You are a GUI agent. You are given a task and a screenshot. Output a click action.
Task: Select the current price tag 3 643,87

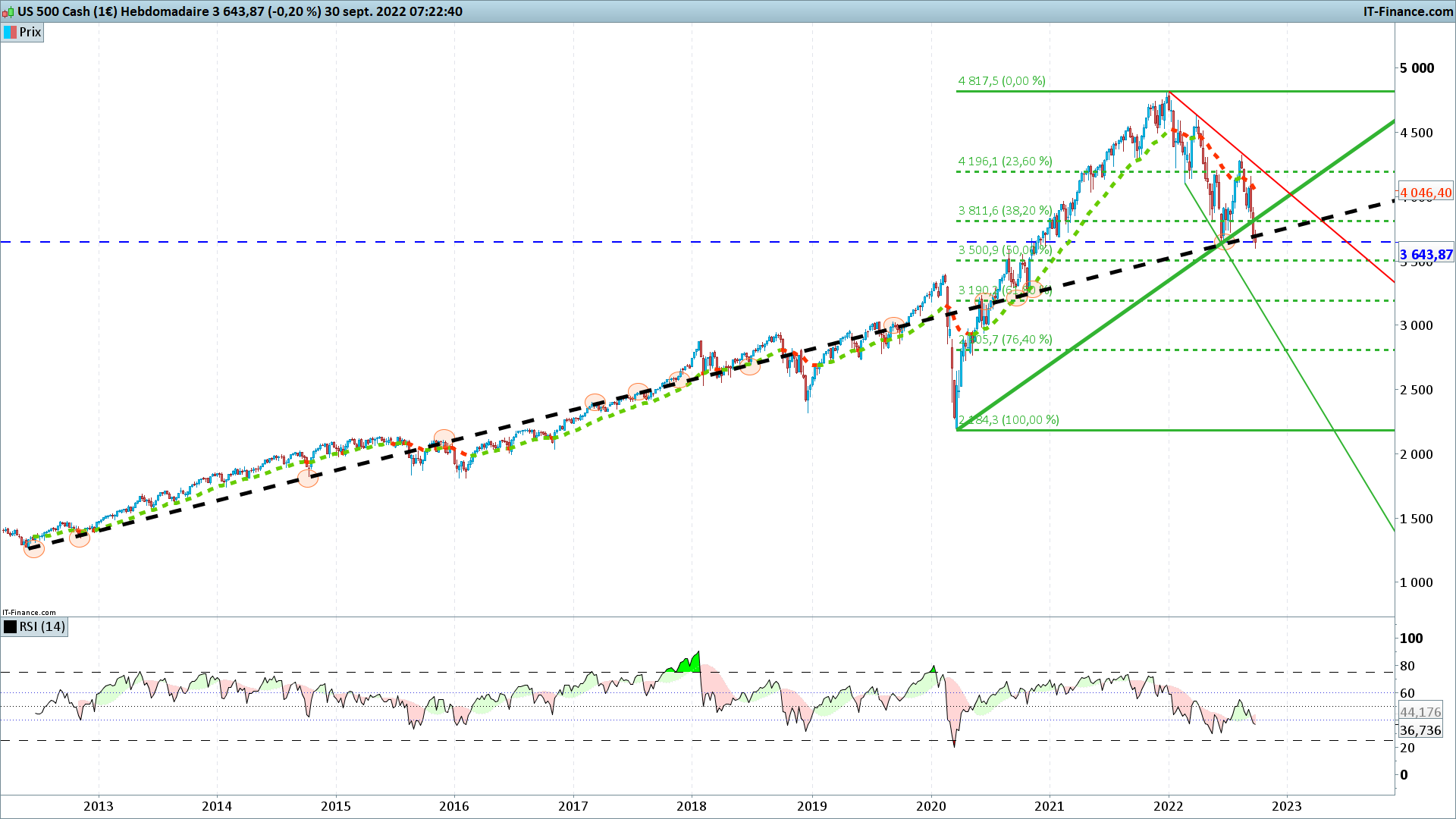pos(1426,255)
